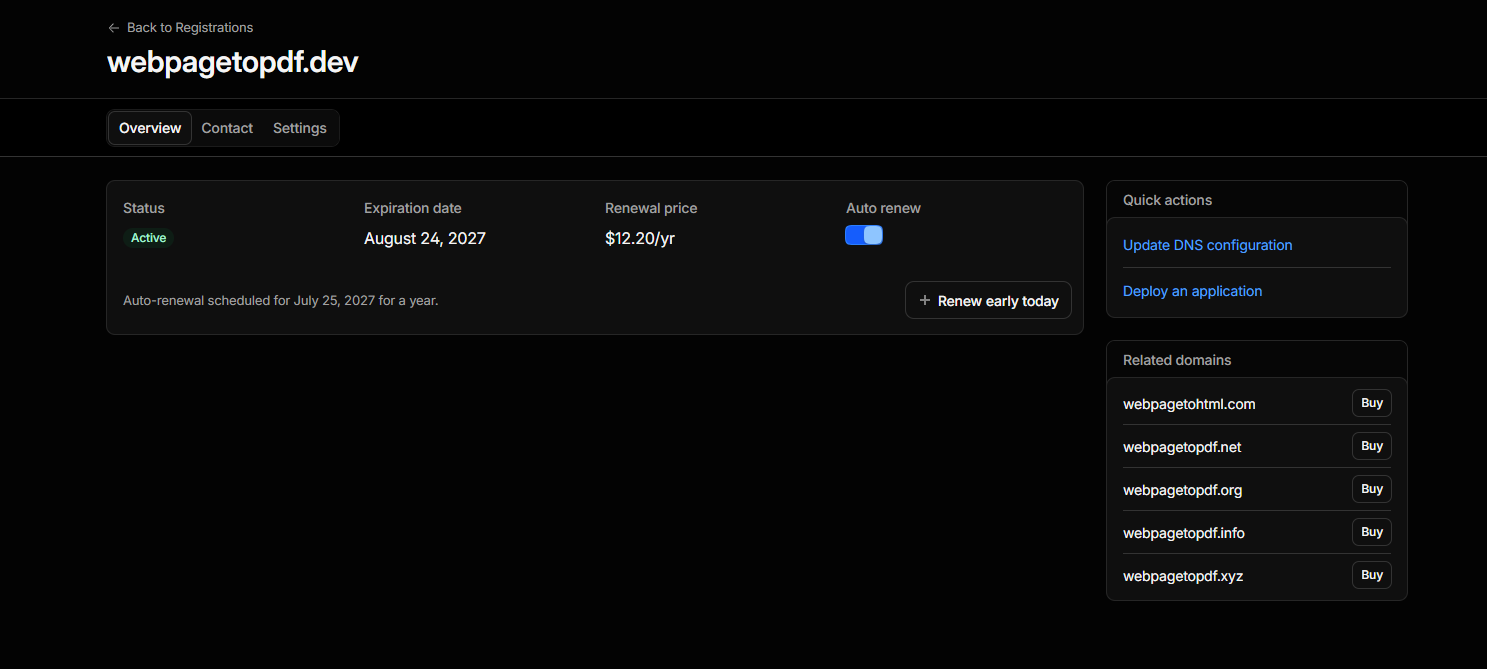Buy the webpagetopdf.xyz domain
The height and width of the screenshot is (669, 1487).
[x=1372, y=575]
